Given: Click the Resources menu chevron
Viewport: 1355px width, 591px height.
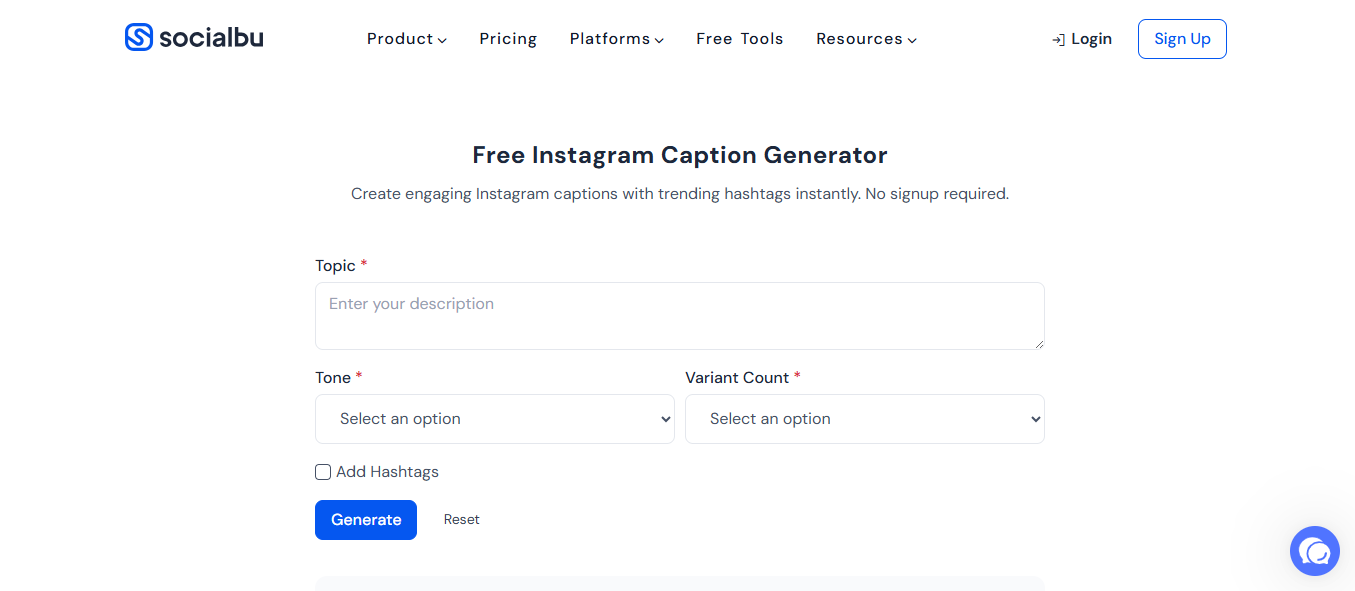Looking at the screenshot, I should (x=911, y=39).
